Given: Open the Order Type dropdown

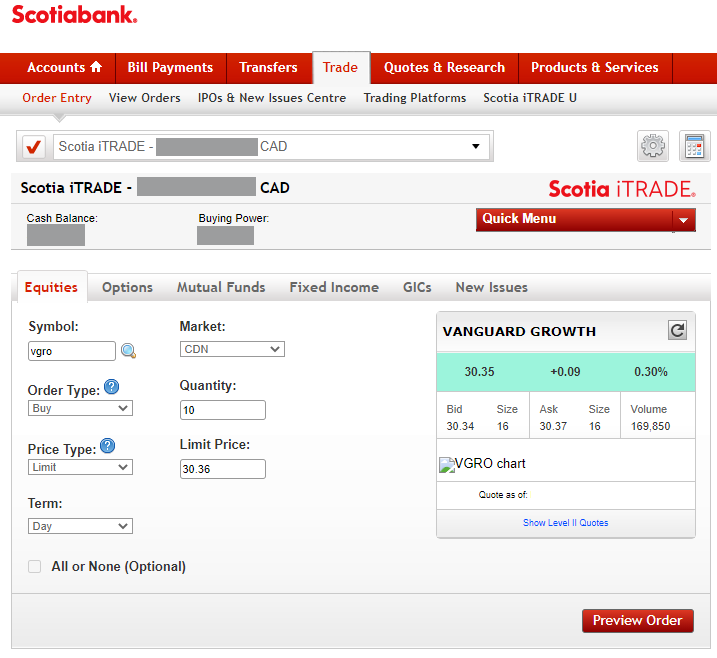Looking at the screenshot, I should (x=80, y=408).
